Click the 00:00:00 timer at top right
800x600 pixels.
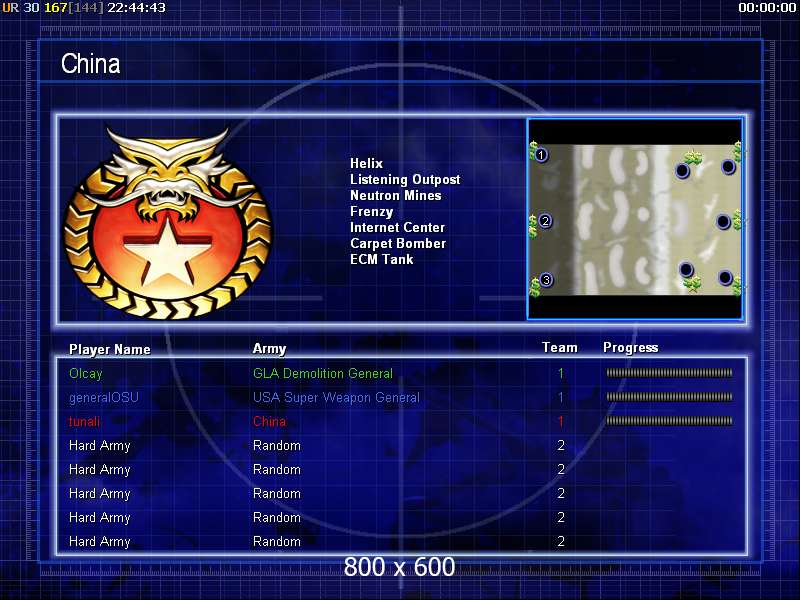click(x=767, y=8)
